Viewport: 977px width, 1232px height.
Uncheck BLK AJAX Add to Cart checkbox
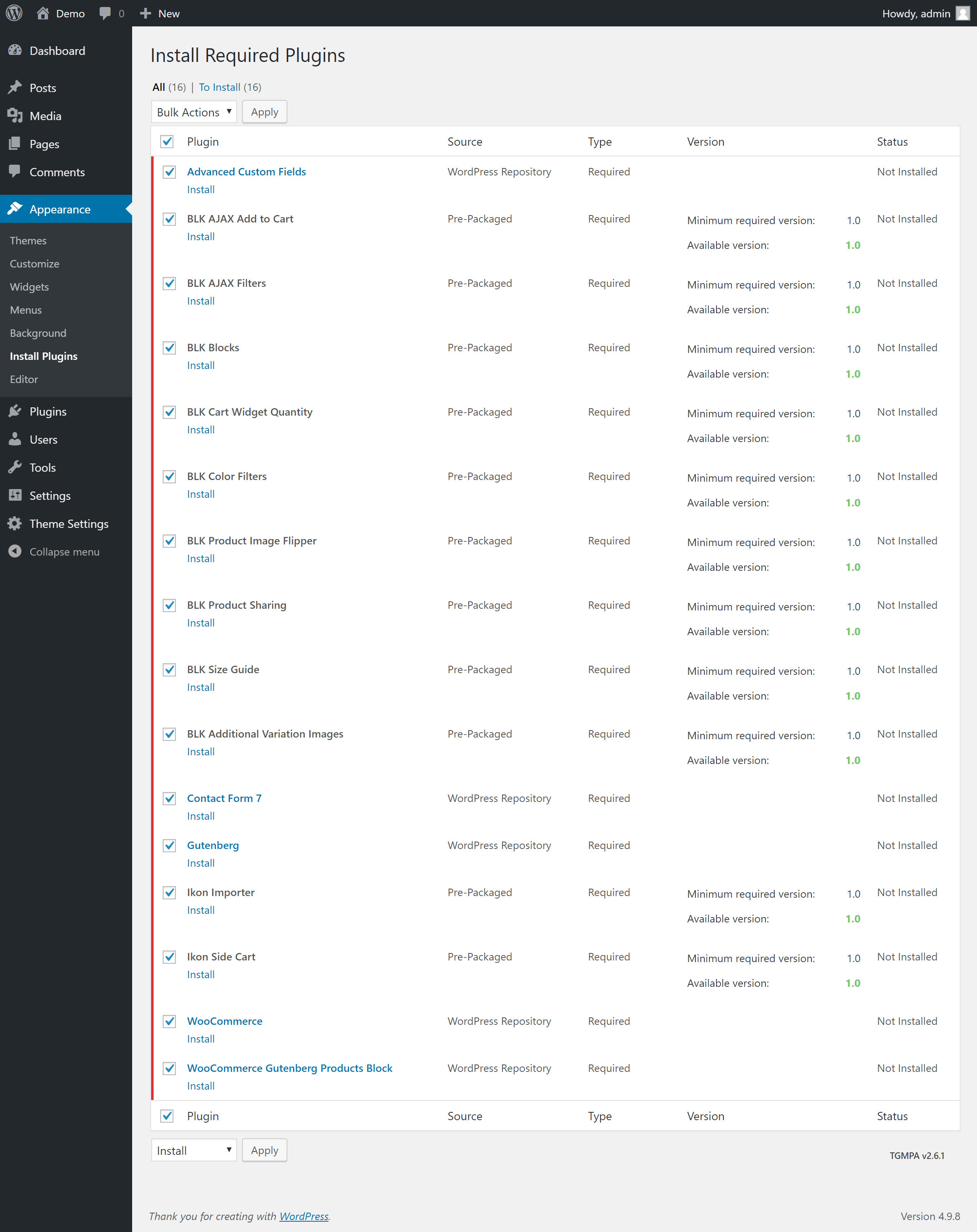point(169,219)
